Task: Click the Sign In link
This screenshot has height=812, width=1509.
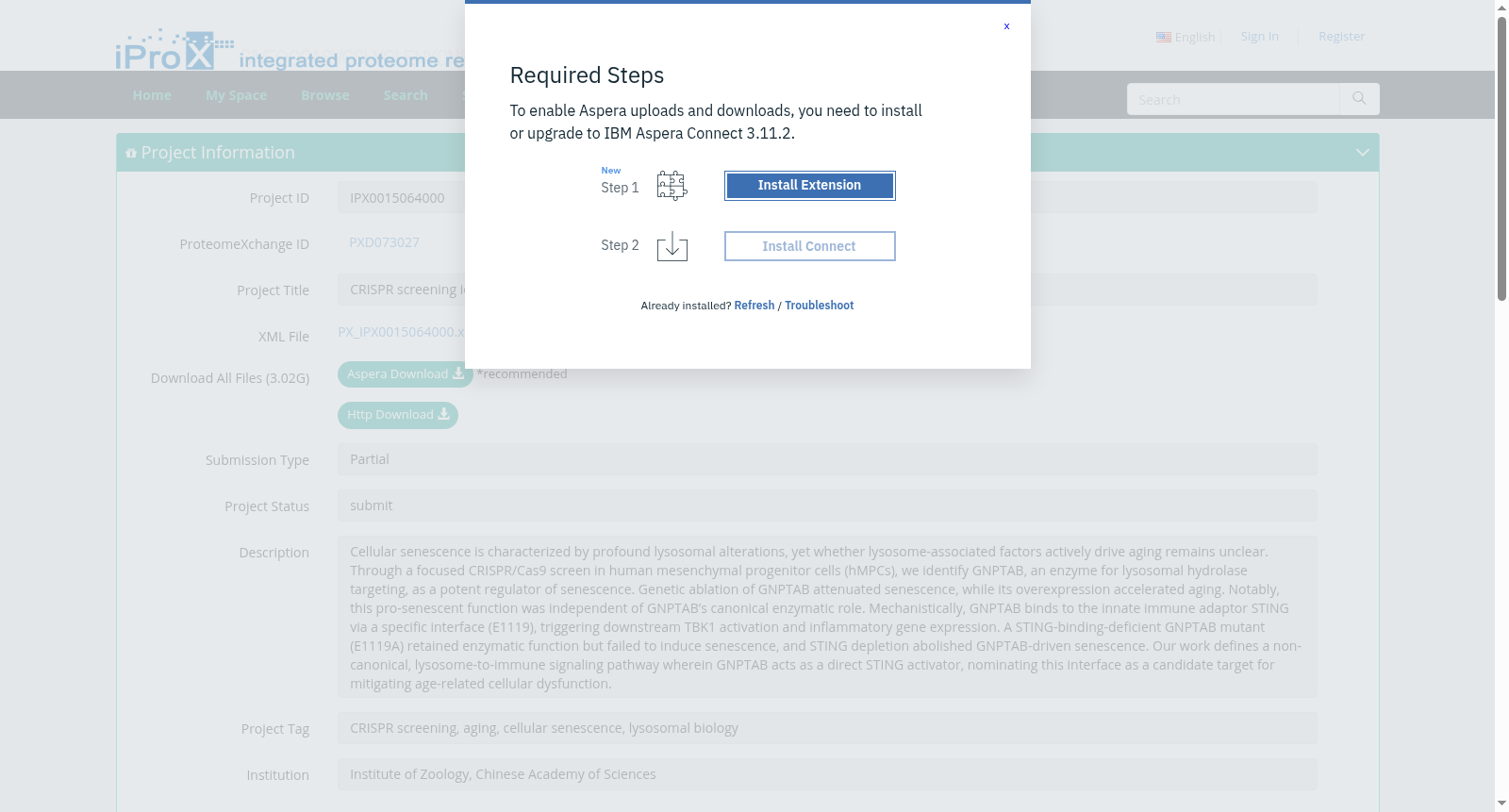Action: pos(1260,37)
